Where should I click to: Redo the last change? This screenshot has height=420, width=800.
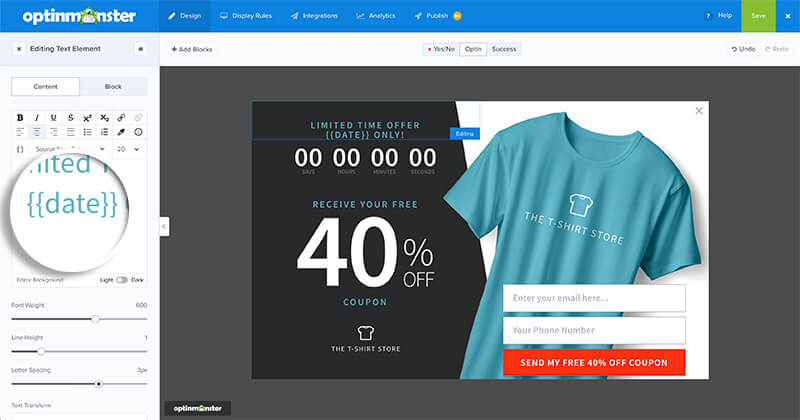pos(777,49)
